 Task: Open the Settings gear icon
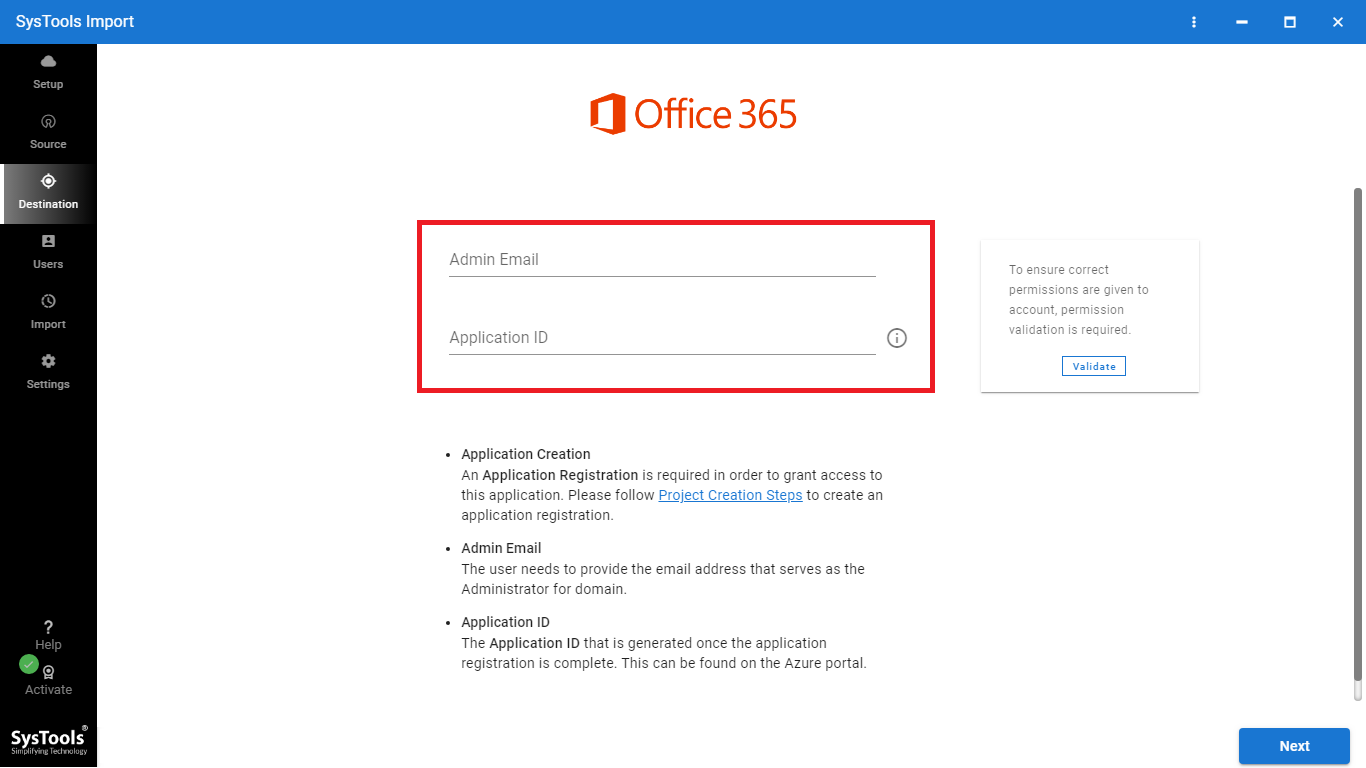(48, 361)
